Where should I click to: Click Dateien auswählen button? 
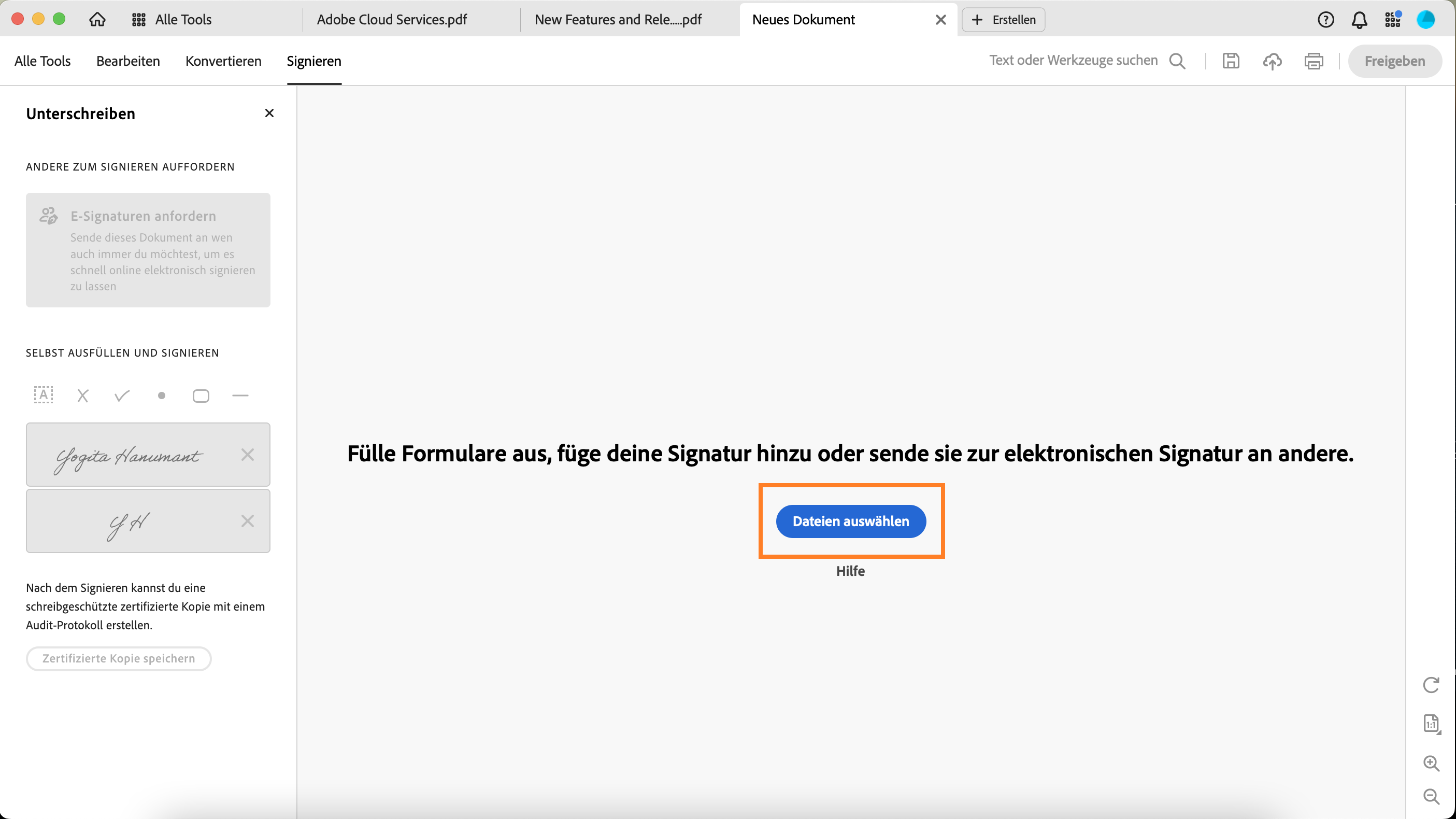(x=851, y=521)
